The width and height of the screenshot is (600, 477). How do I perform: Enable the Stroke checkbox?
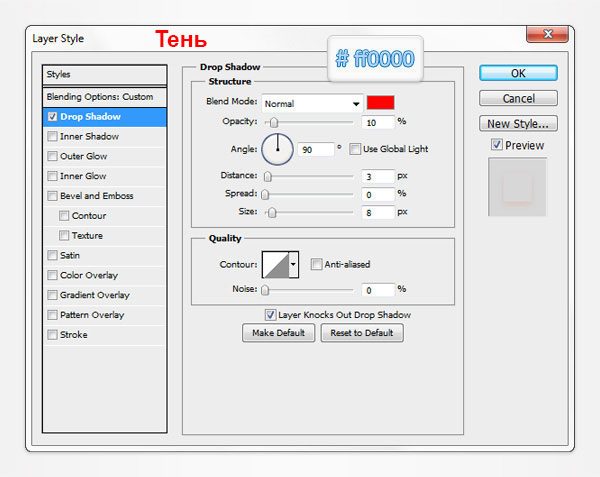coord(52,335)
